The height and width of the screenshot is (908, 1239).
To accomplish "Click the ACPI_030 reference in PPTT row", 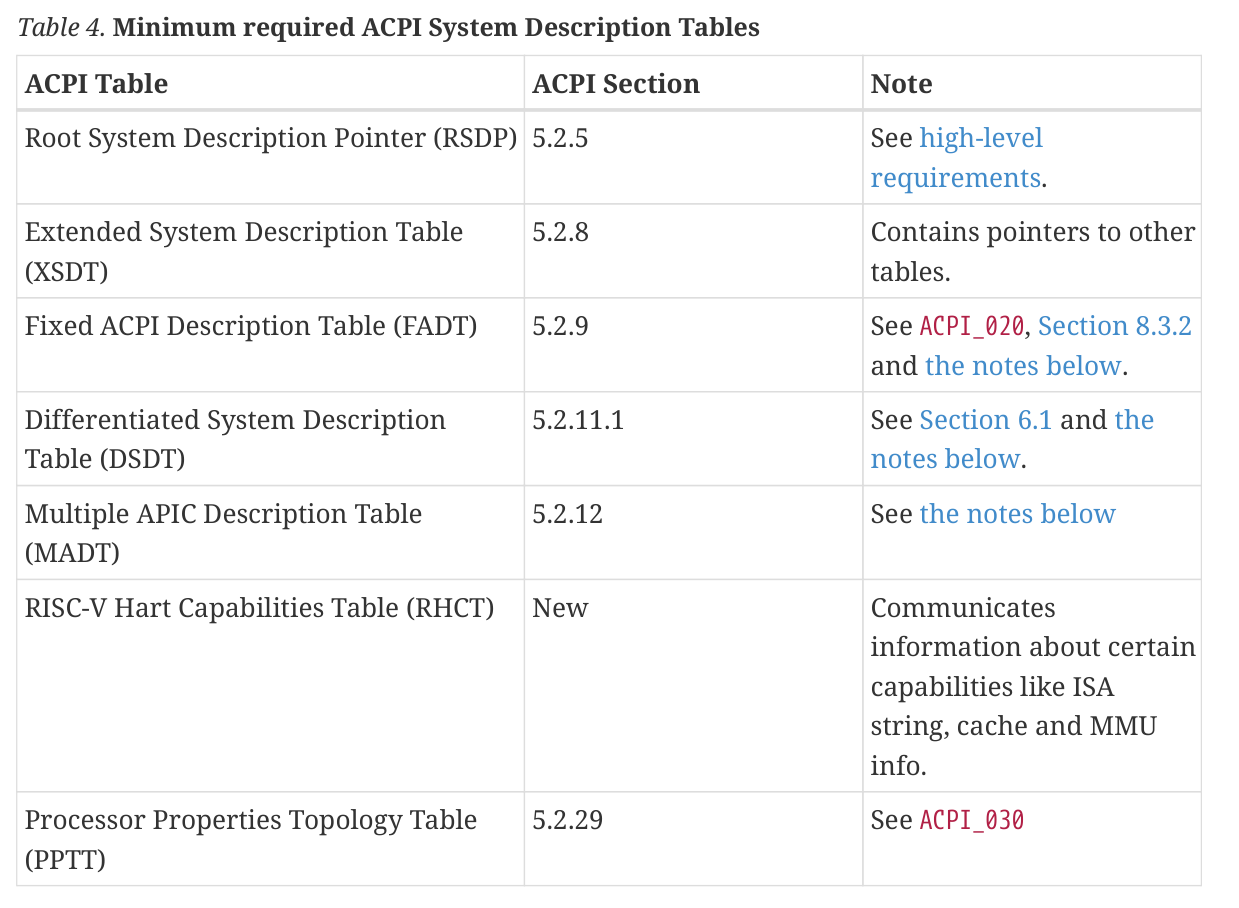I will tap(971, 821).
